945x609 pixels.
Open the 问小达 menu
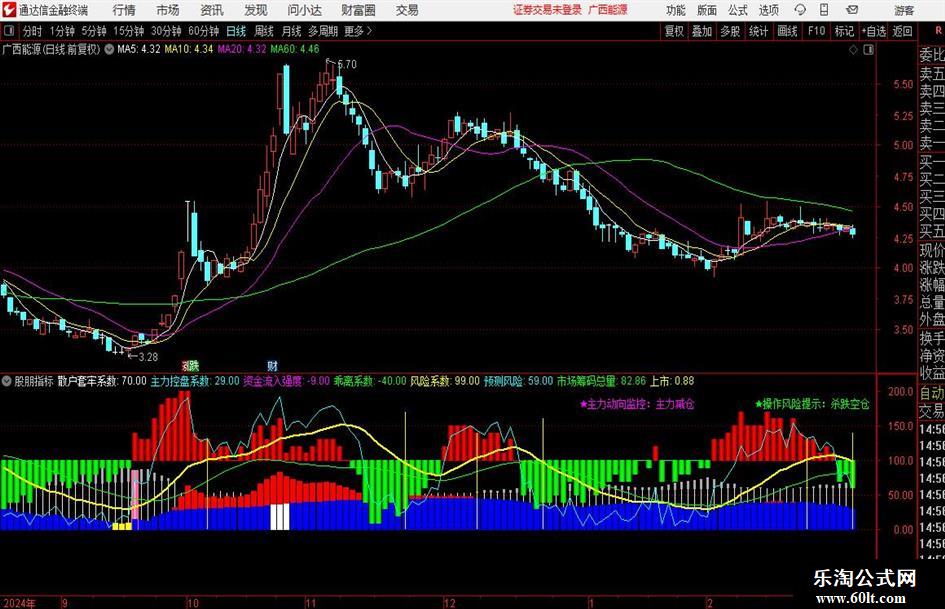pos(304,10)
